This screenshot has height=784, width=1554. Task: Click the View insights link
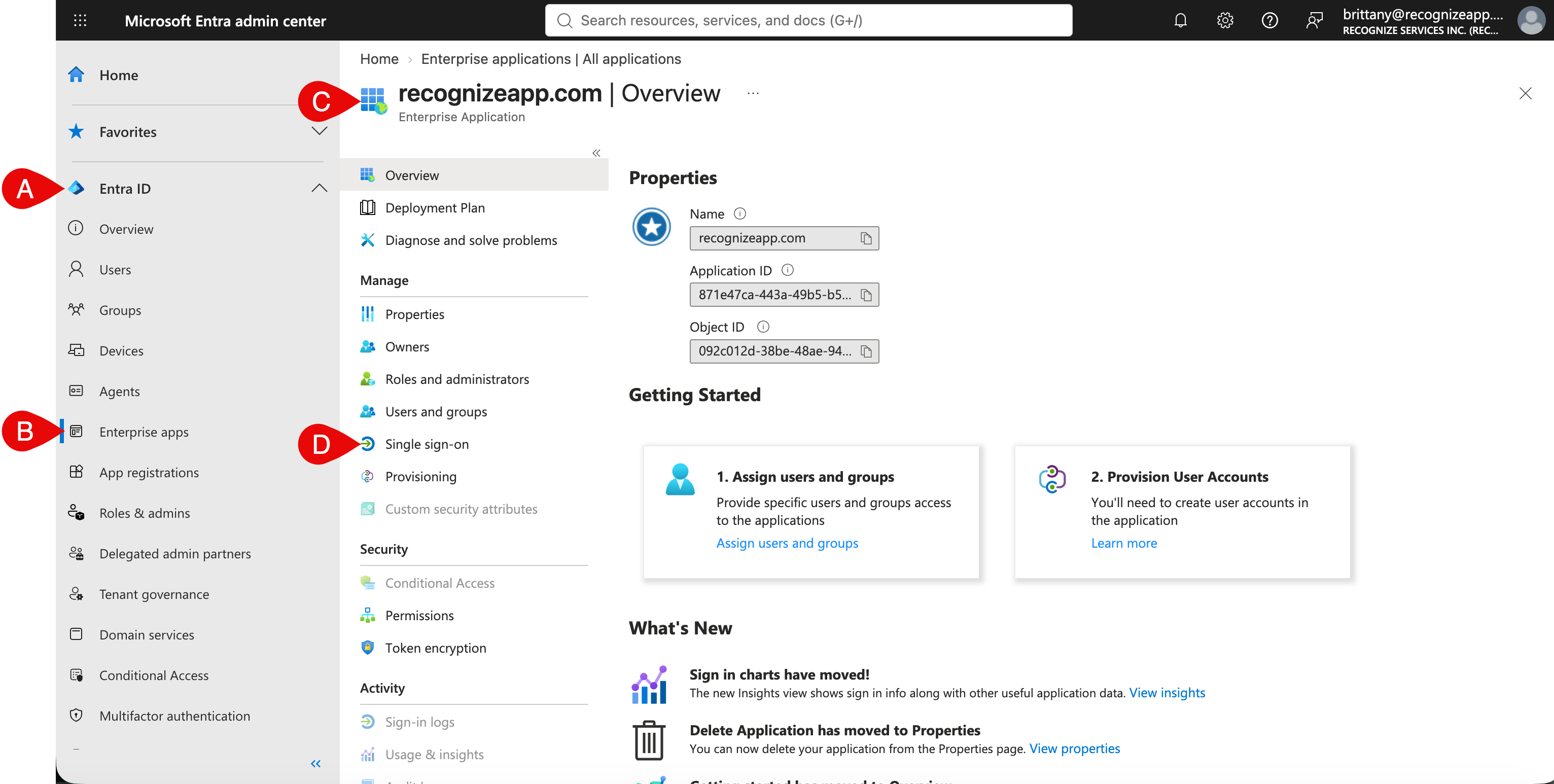[1167, 692]
